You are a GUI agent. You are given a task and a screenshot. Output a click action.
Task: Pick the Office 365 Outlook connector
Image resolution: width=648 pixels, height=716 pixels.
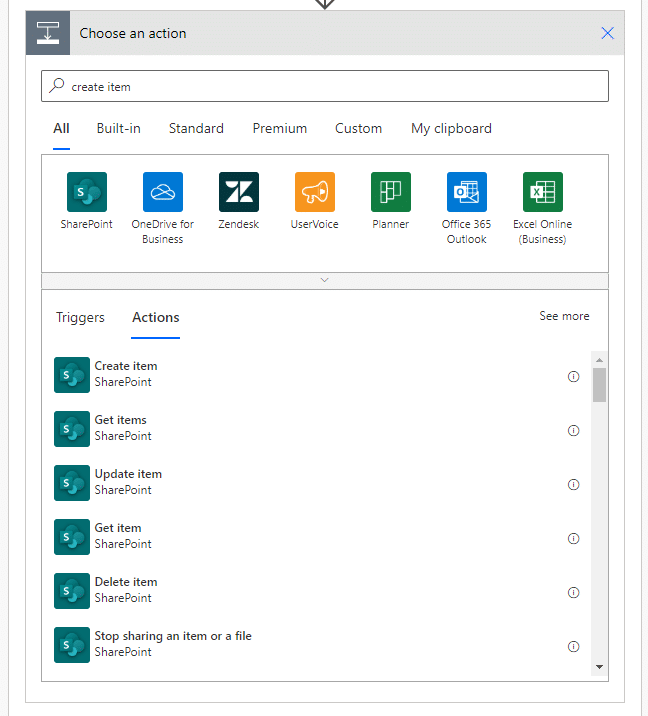[x=467, y=192]
